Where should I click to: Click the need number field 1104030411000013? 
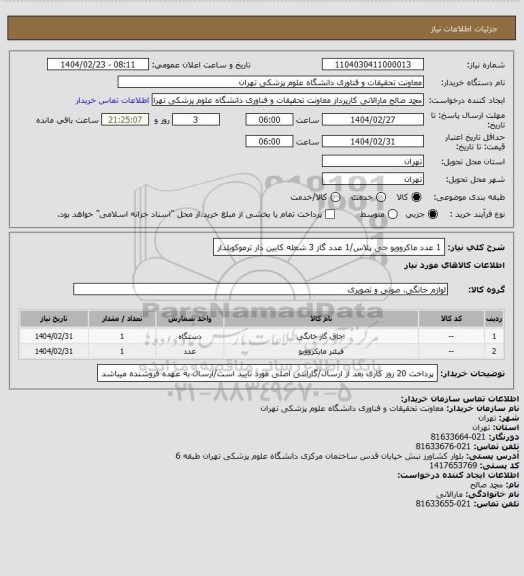click(373, 64)
